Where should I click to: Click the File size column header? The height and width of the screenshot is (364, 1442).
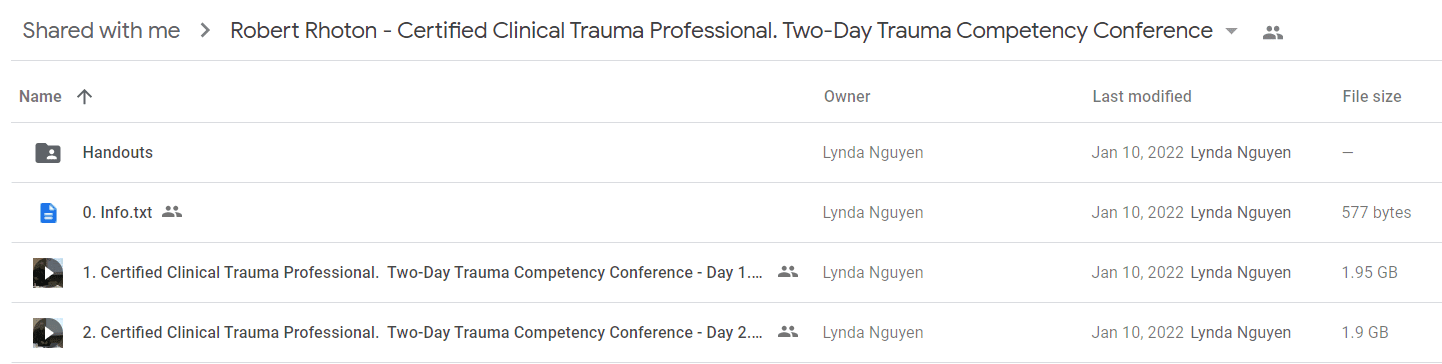click(x=1371, y=97)
